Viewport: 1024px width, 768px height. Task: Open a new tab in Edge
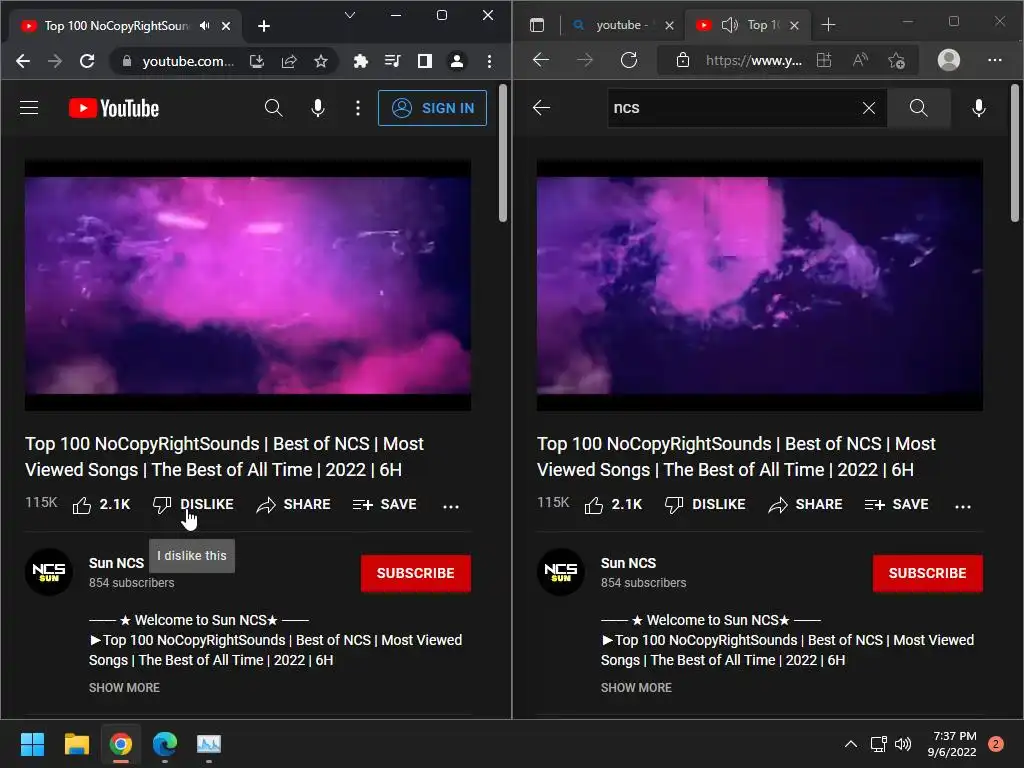pyautogui.click(x=828, y=25)
